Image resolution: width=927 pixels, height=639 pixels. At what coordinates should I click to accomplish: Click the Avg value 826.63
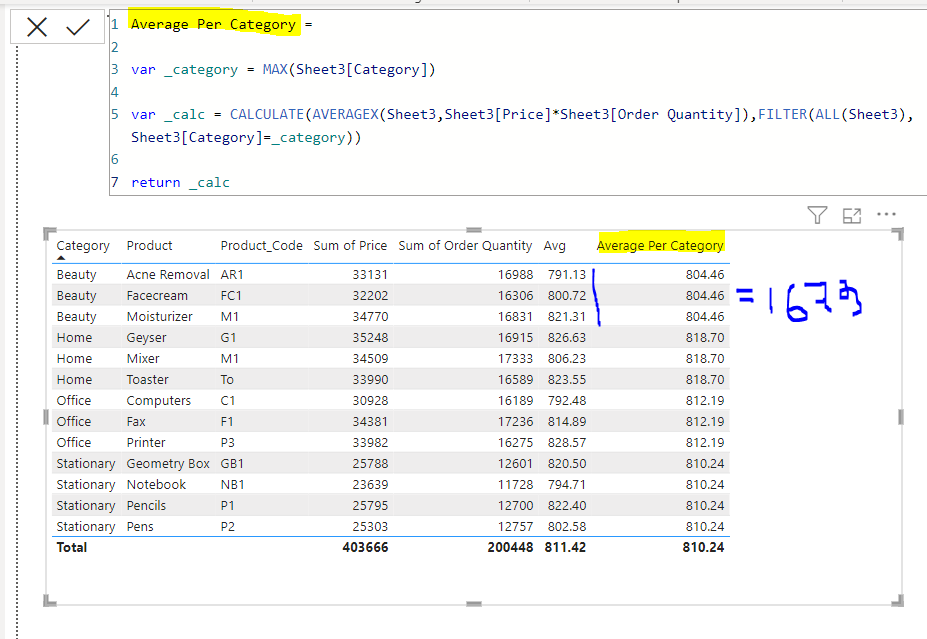coord(566,338)
